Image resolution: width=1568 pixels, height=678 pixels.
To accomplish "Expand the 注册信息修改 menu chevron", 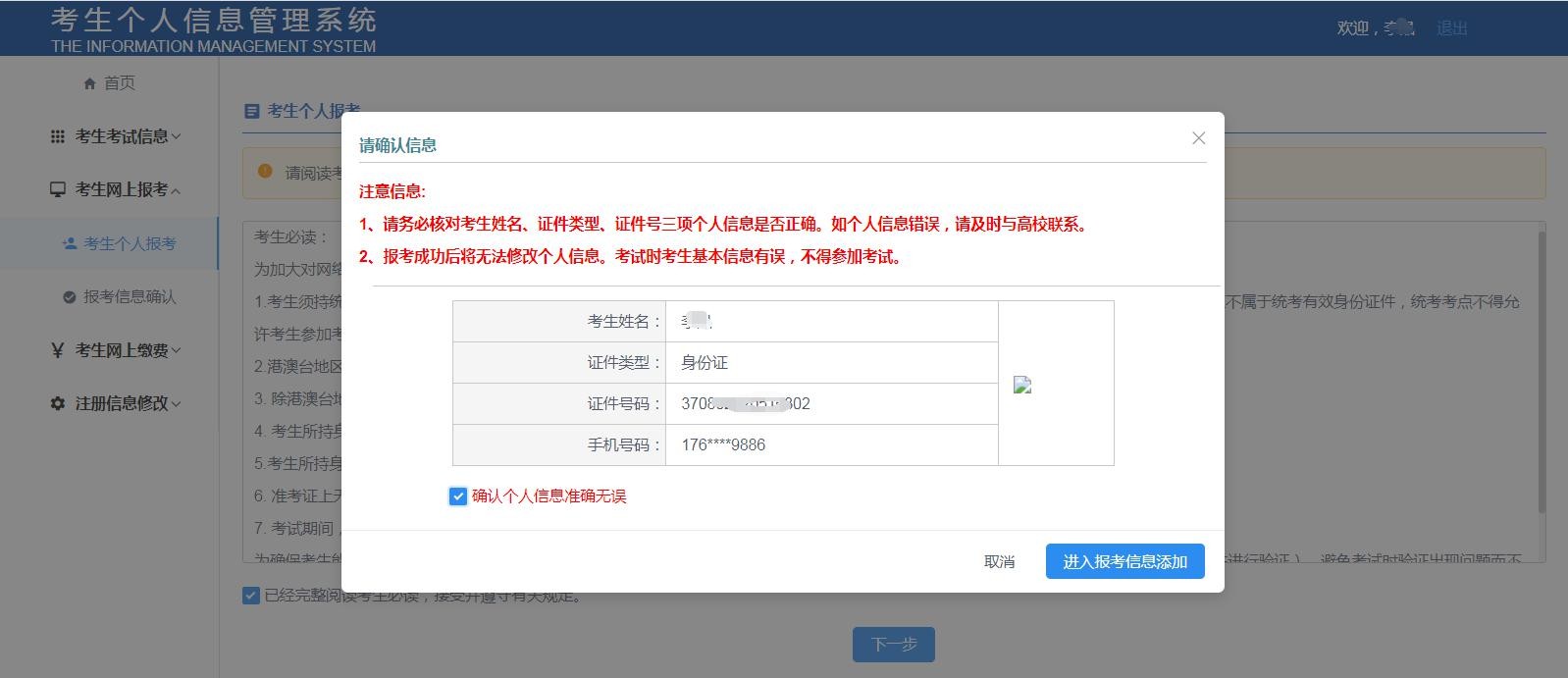I will point(177,403).
